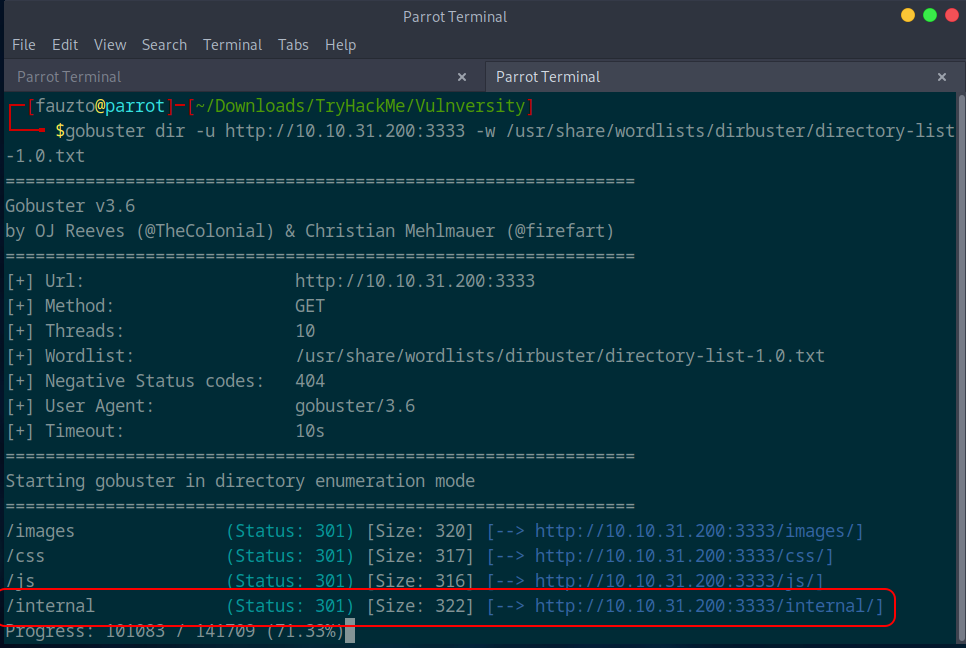The width and height of the screenshot is (966, 648).
Task: Click the '[Size: 322]' value
Action: click(420, 606)
